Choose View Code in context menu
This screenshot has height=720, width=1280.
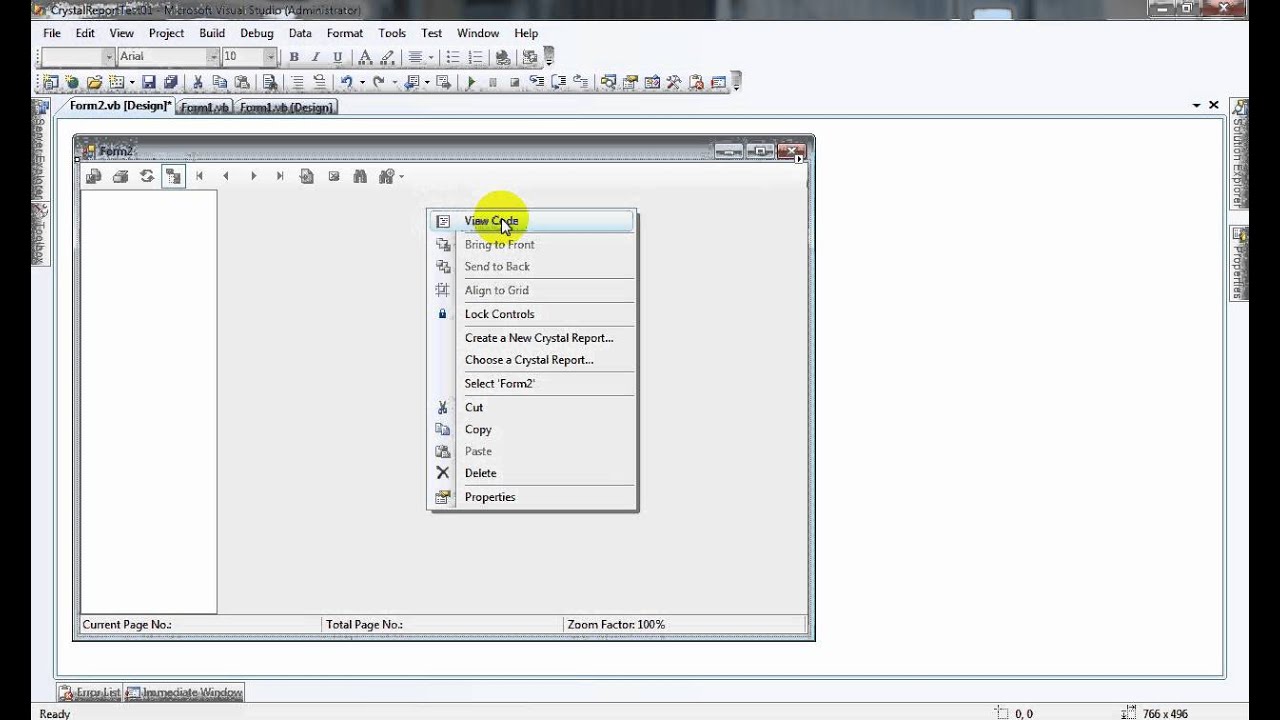pyautogui.click(x=532, y=221)
